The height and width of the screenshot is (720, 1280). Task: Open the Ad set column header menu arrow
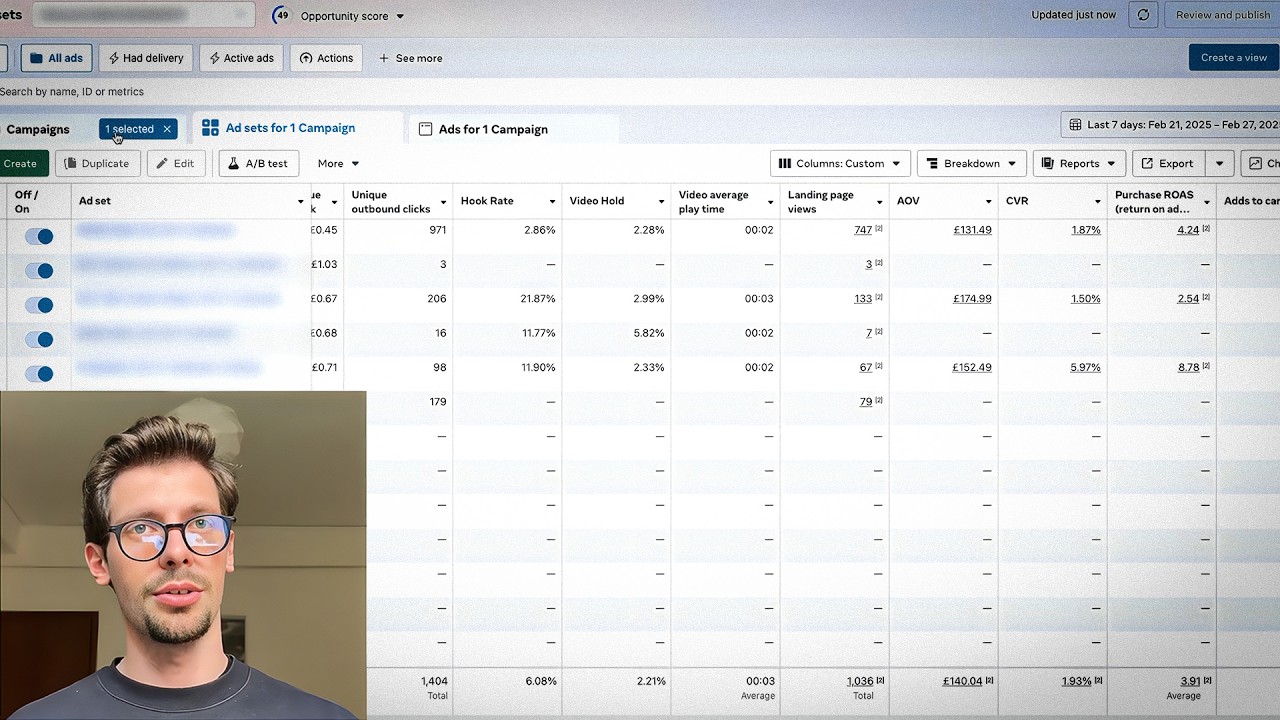300,202
